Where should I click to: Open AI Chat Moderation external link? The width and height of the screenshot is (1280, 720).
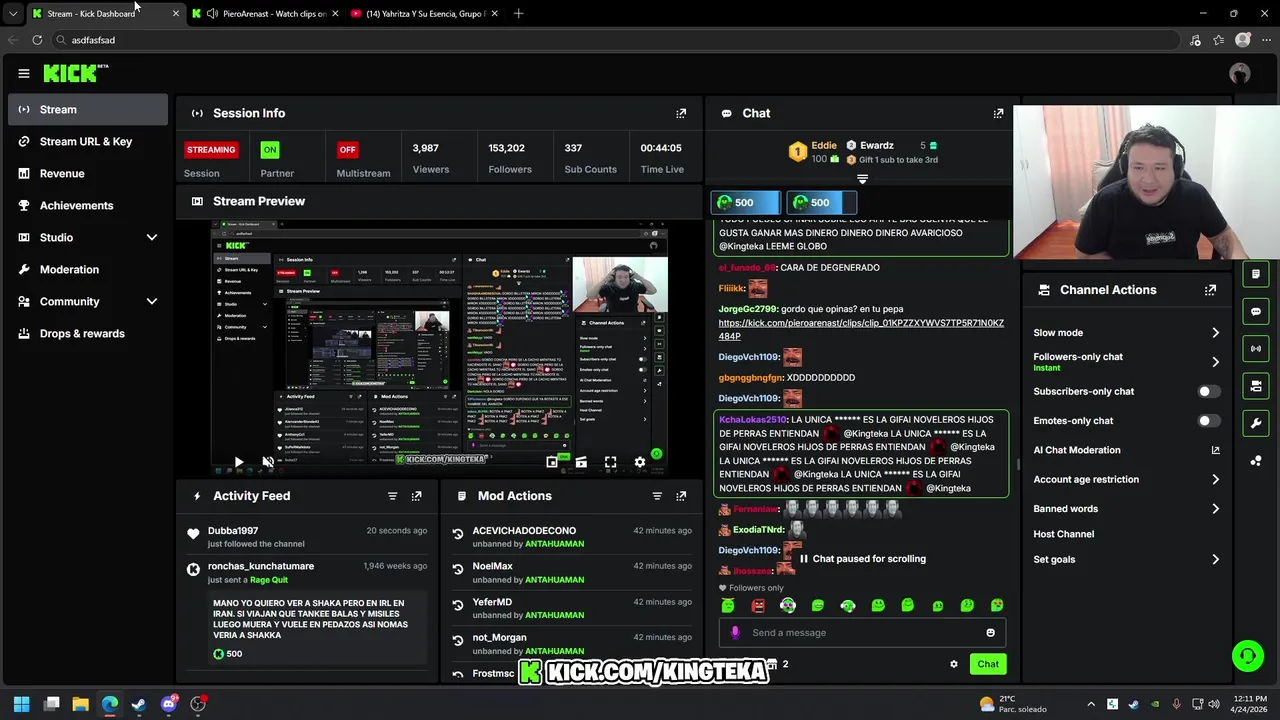point(1215,450)
